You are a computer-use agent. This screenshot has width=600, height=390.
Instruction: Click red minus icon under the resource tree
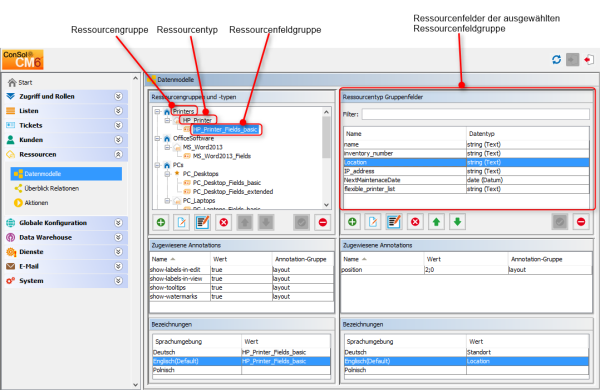(x=323, y=222)
